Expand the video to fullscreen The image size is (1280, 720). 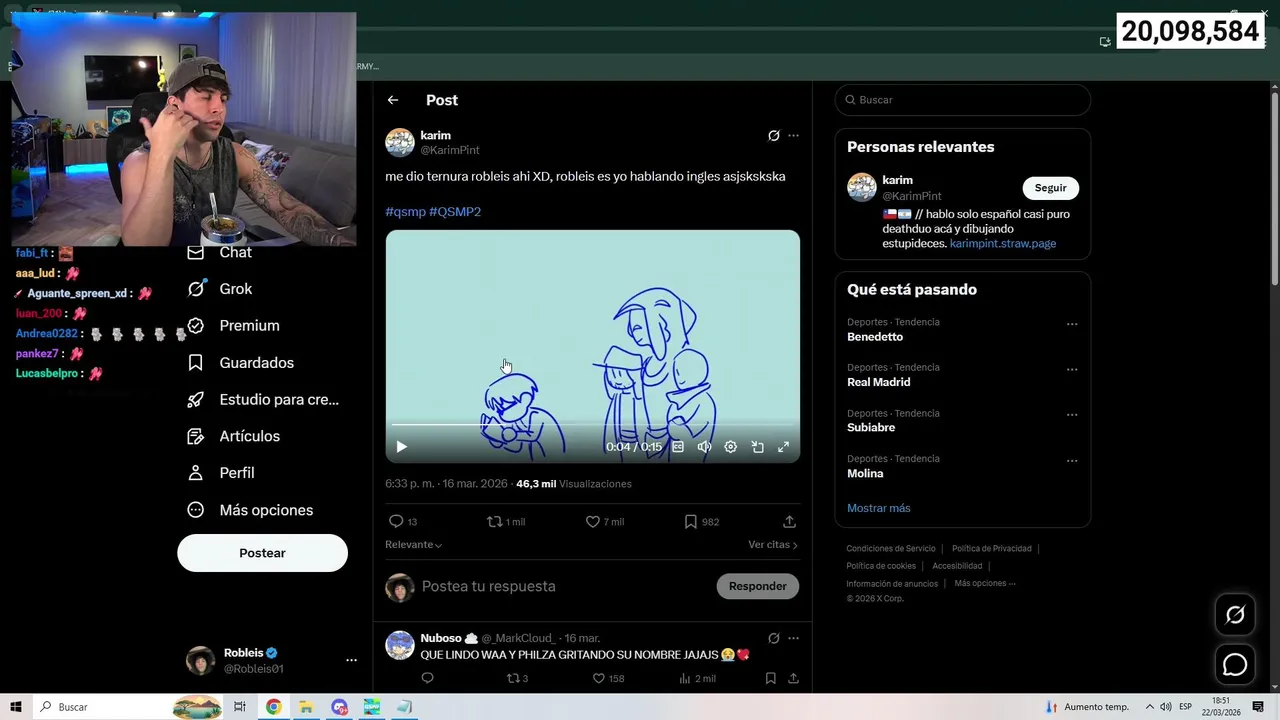783,447
